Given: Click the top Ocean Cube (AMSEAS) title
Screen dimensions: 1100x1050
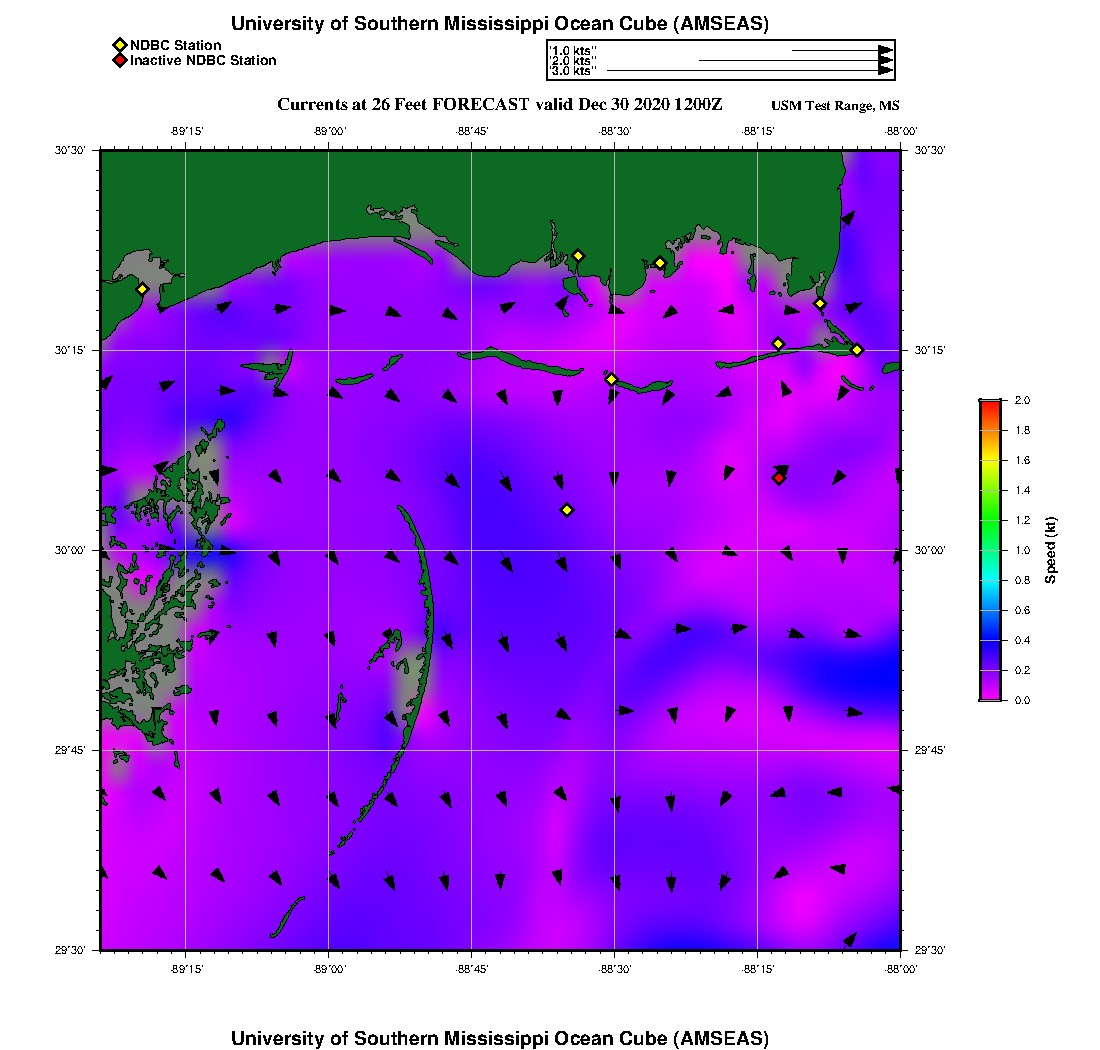Looking at the screenshot, I should [x=500, y=24].
